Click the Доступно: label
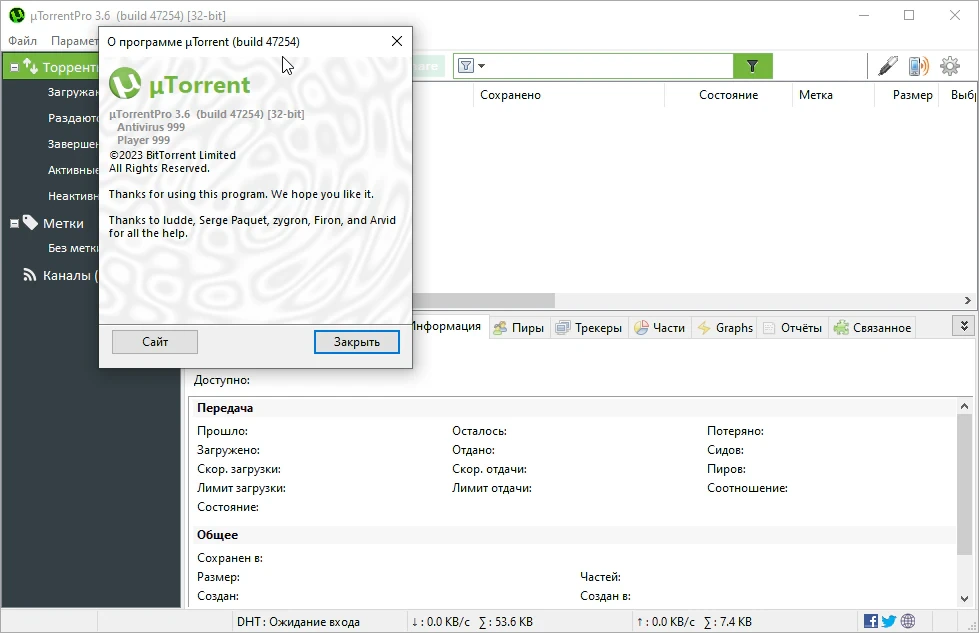Image resolution: width=979 pixels, height=633 pixels. point(222,380)
